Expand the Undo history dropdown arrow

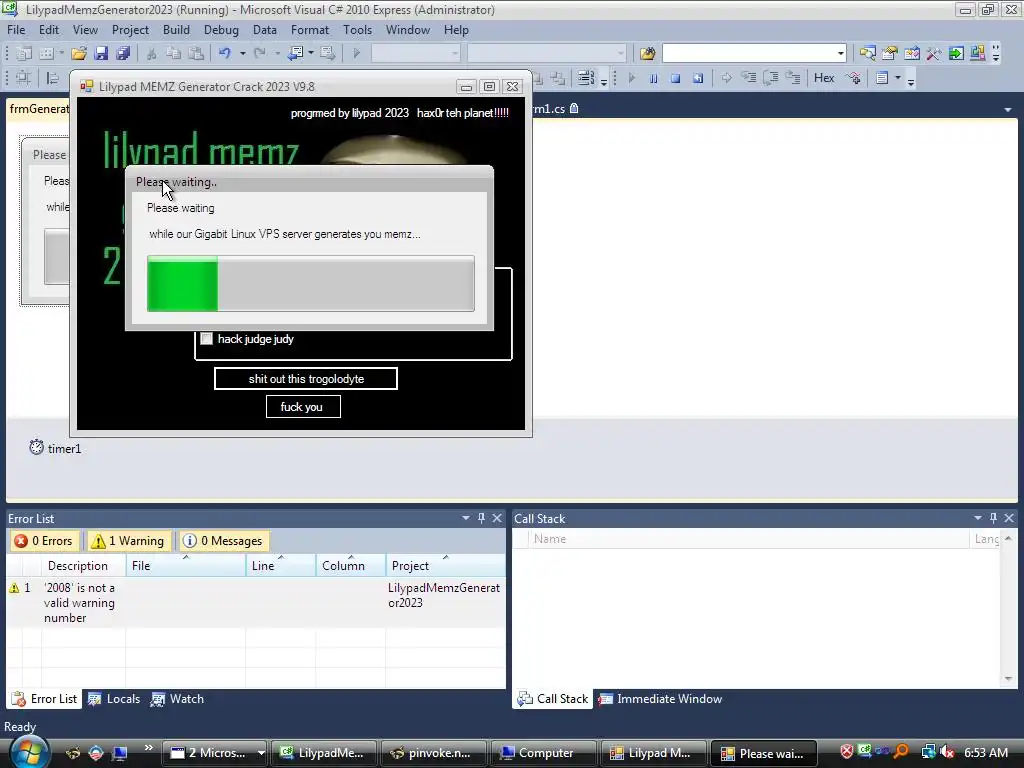(x=242, y=53)
